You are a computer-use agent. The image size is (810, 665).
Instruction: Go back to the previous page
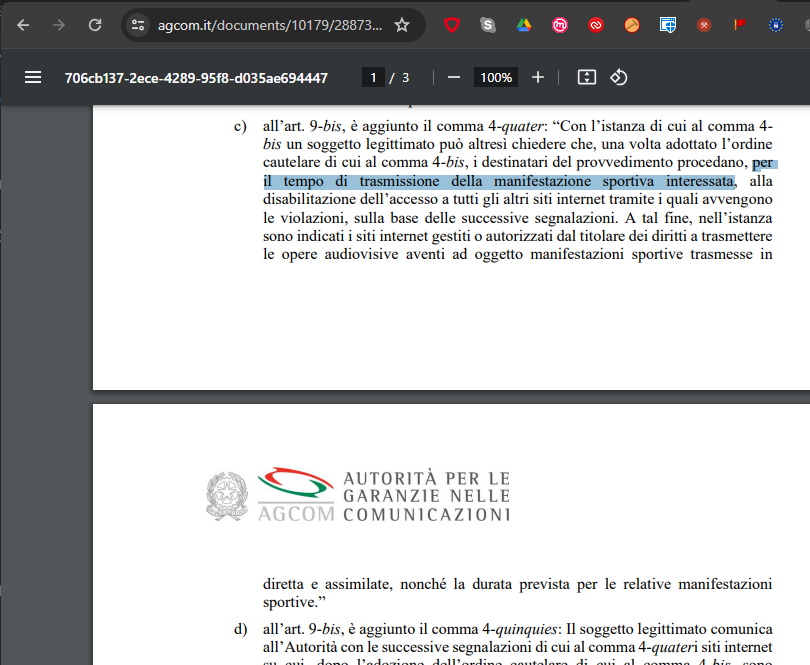click(23, 25)
